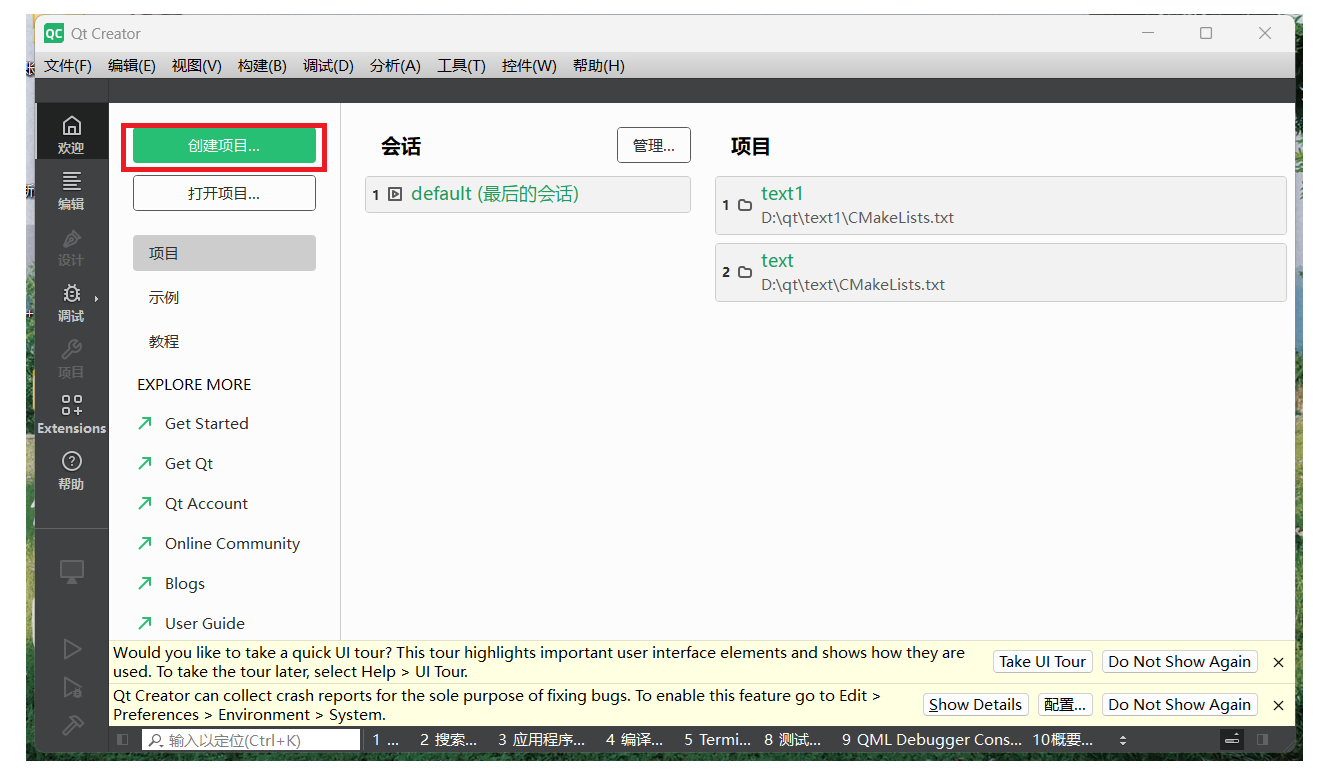
Task: Open the 调试 (Debug) mode in sidebar
Action: [x=71, y=302]
